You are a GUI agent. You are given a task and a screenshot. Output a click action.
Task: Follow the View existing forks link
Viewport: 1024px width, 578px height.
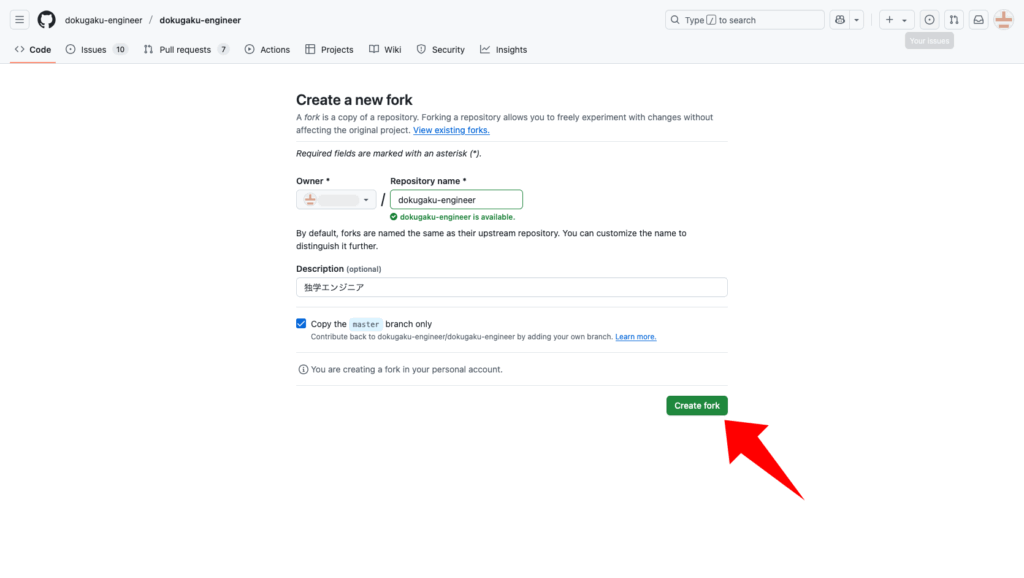451,130
